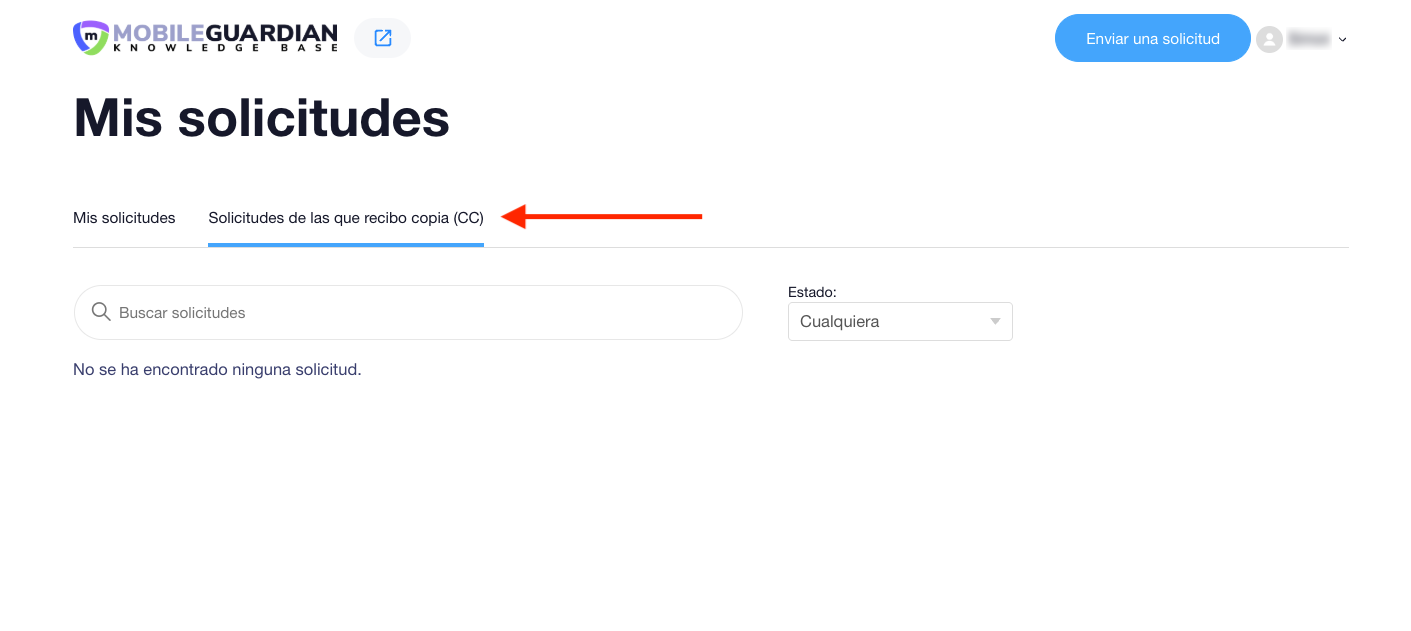Click the magnifying glass search icon
Screen dimensions: 1411x631
(101, 312)
